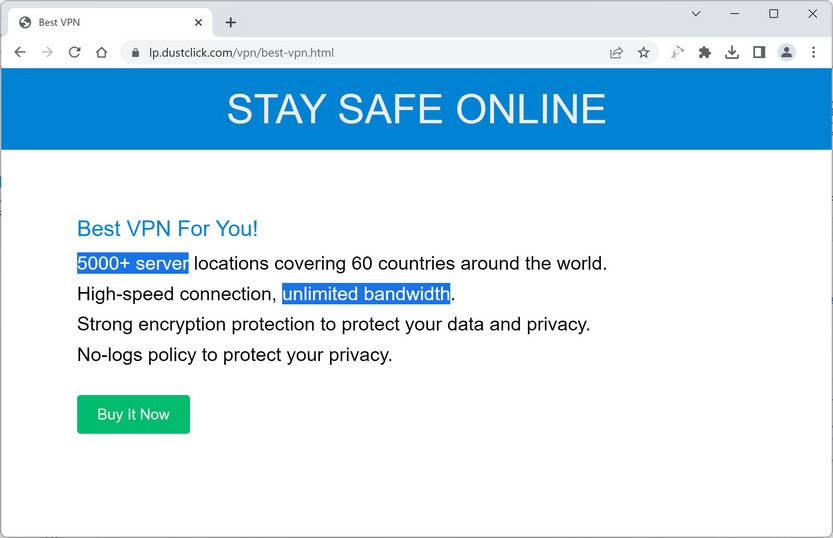Open Chrome's three-dot menu
The height and width of the screenshot is (538, 833).
[813, 52]
